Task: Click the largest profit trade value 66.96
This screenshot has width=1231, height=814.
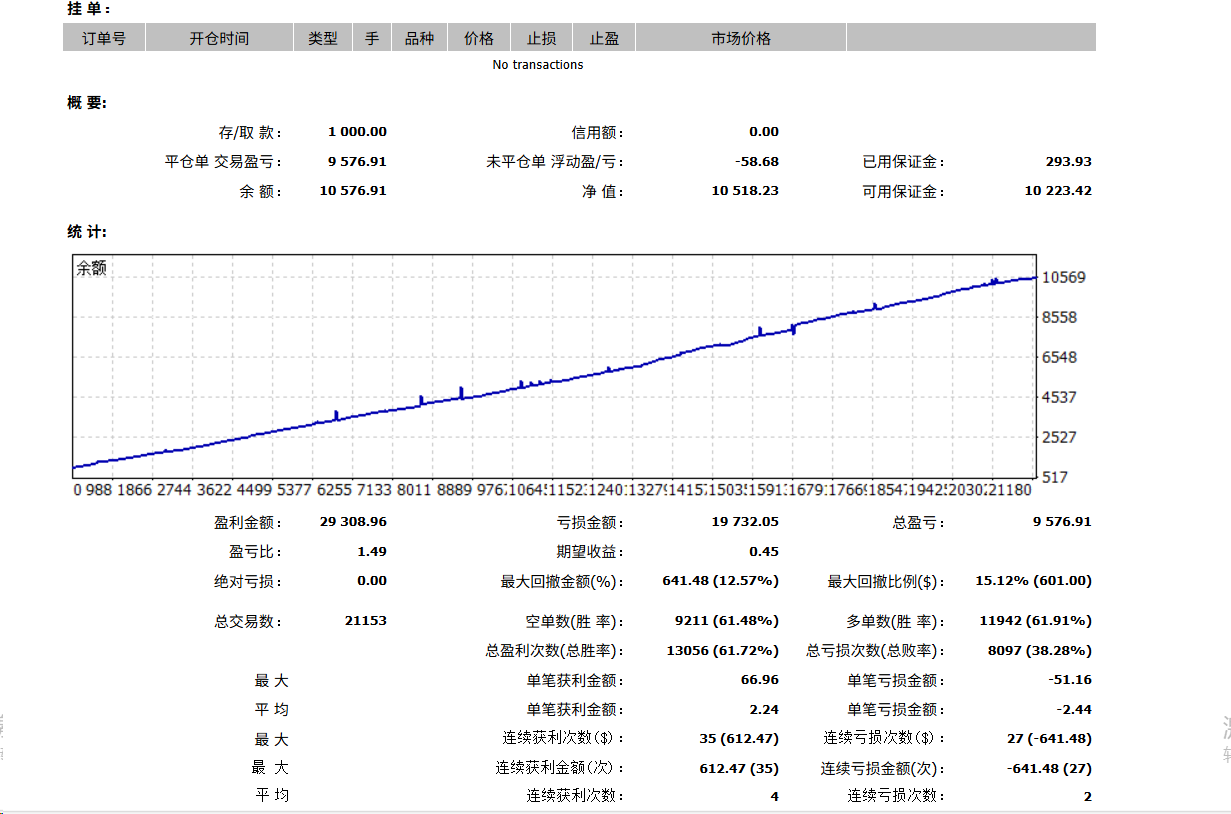Action: coord(760,680)
